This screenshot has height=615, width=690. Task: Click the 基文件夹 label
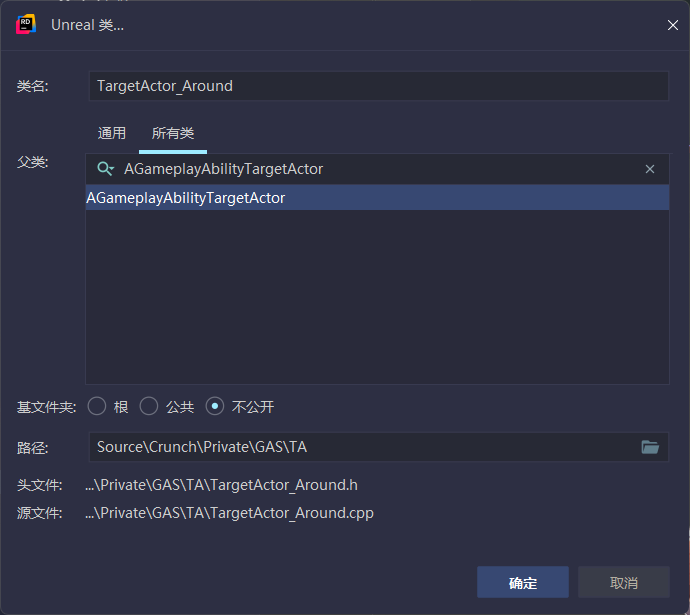pyautogui.click(x=47, y=407)
